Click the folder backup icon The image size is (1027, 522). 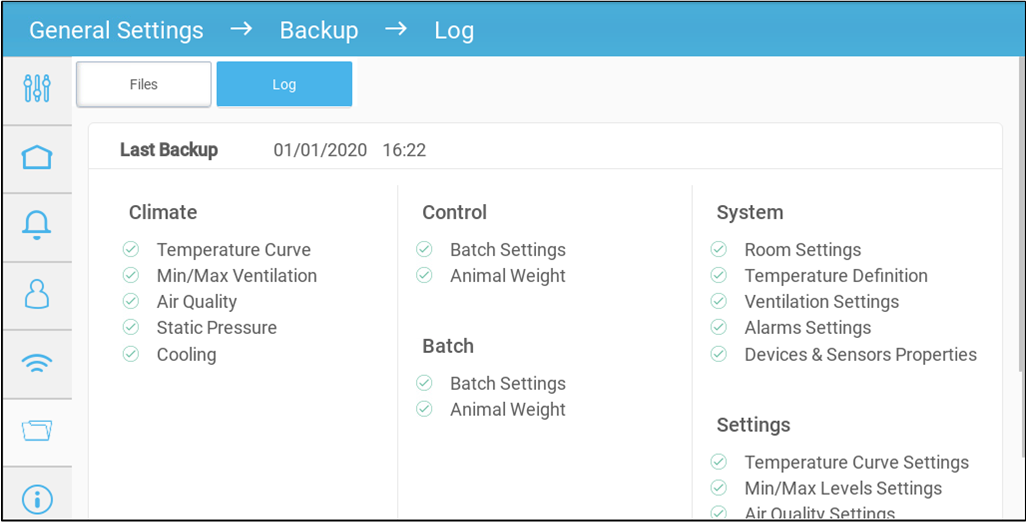point(37,431)
